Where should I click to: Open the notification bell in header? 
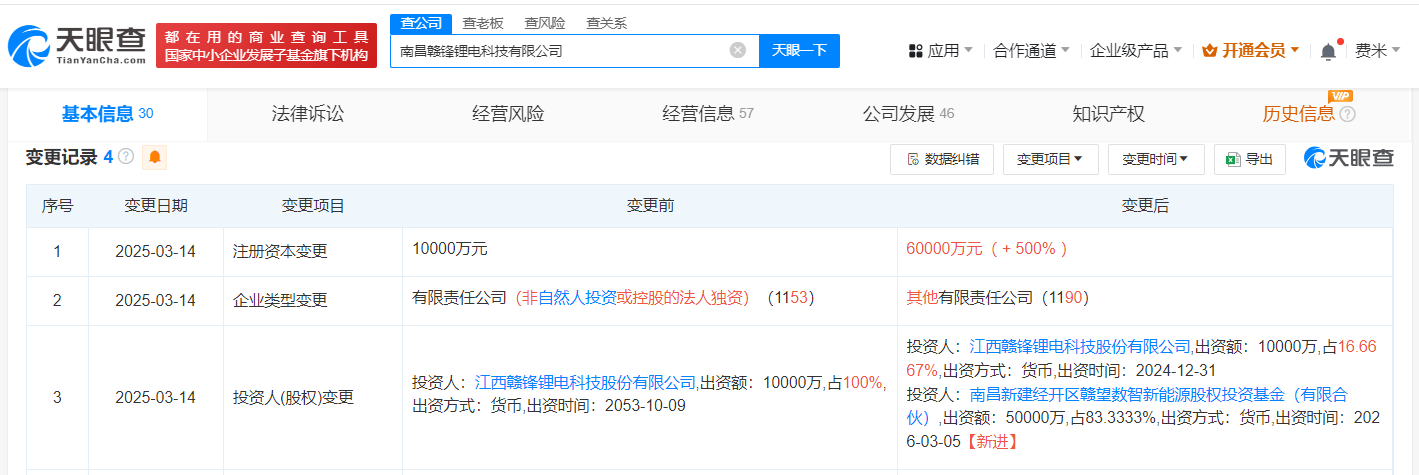pos(1328,50)
